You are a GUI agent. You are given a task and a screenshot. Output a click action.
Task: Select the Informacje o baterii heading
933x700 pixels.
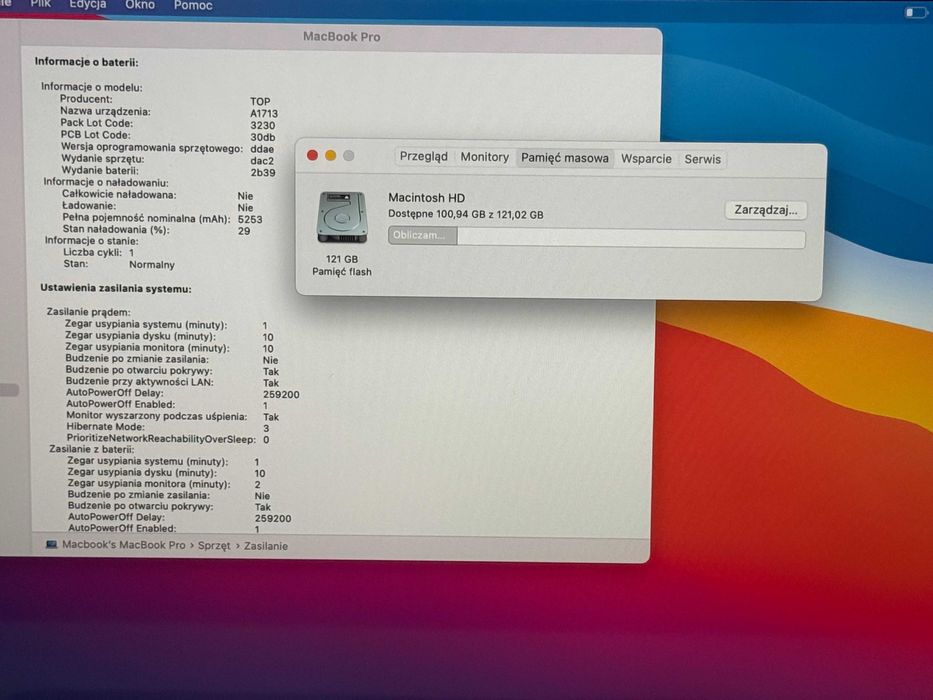click(x=86, y=61)
